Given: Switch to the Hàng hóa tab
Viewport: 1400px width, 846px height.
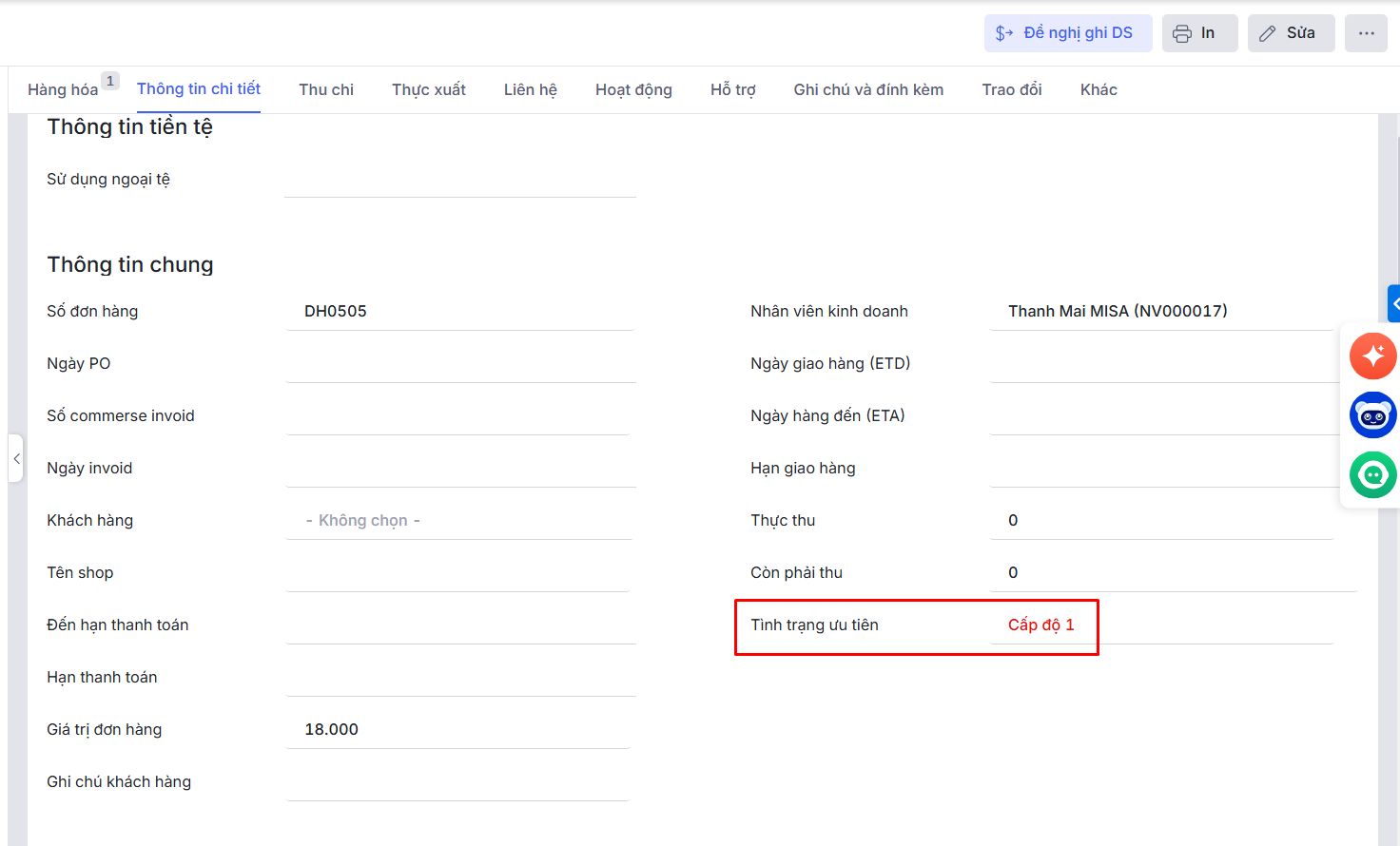Looking at the screenshot, I should 63,89.
